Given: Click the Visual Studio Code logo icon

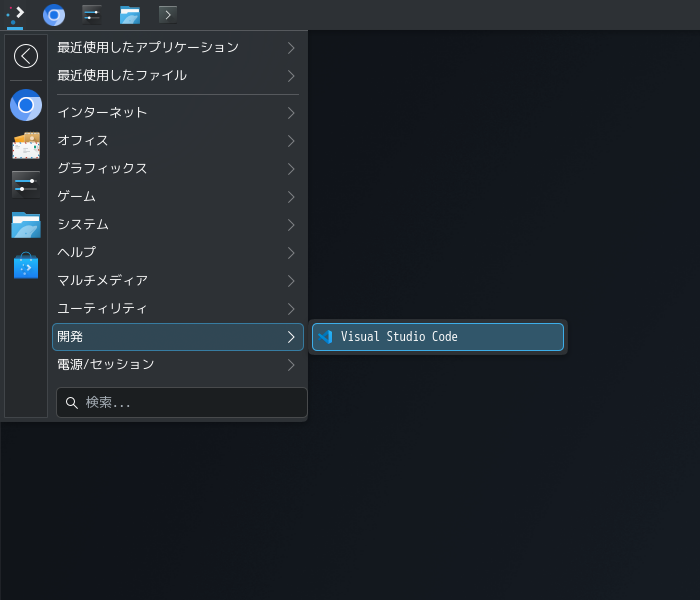Looking at the screenshot, I should pyautogui.click(x=325, y=337).
